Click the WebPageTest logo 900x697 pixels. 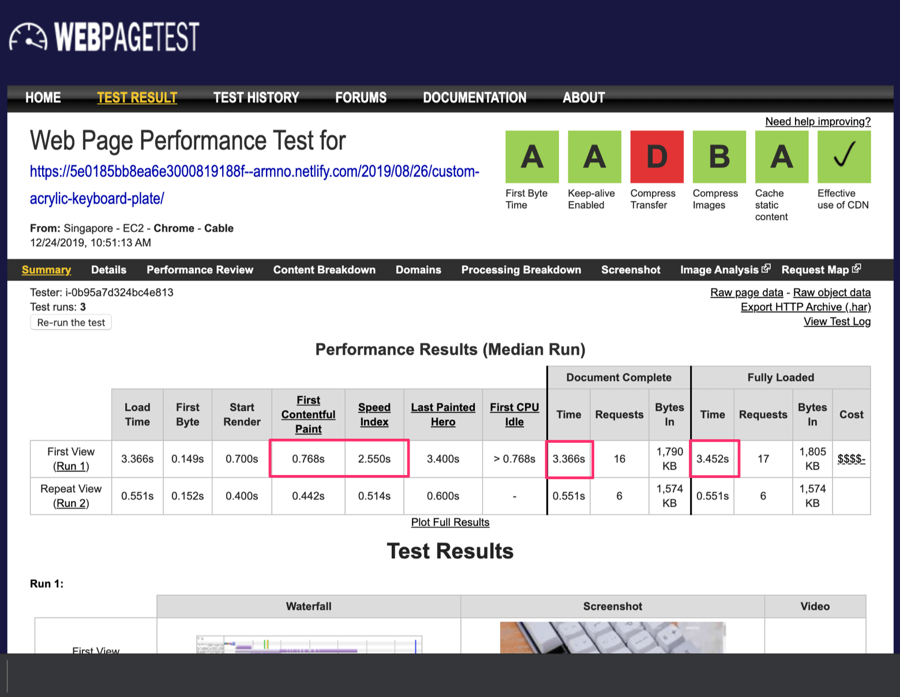click(104, 37)
